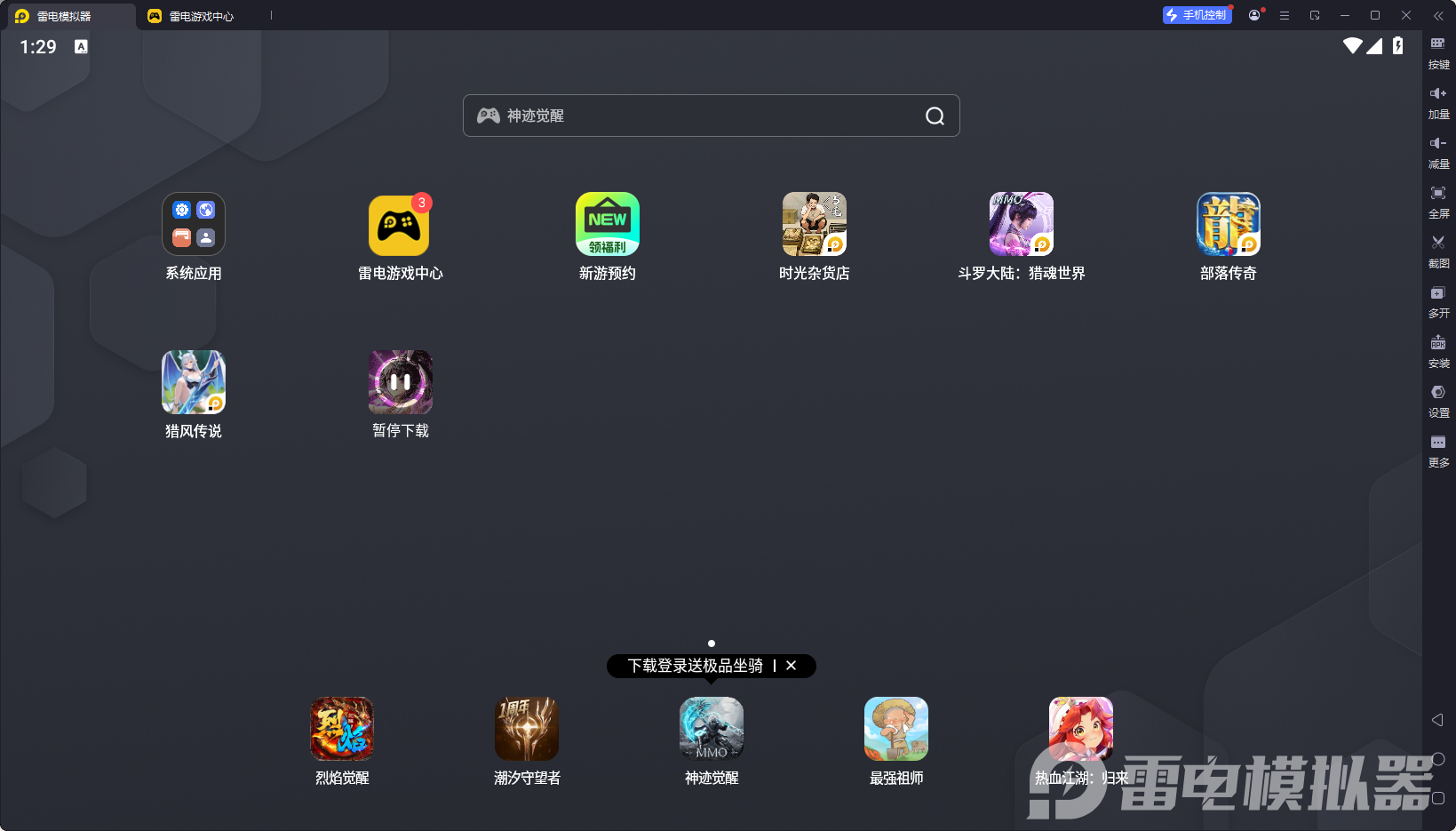Launch the 部落传奇 game
1456x831 pixels.
pos(1229,224)
